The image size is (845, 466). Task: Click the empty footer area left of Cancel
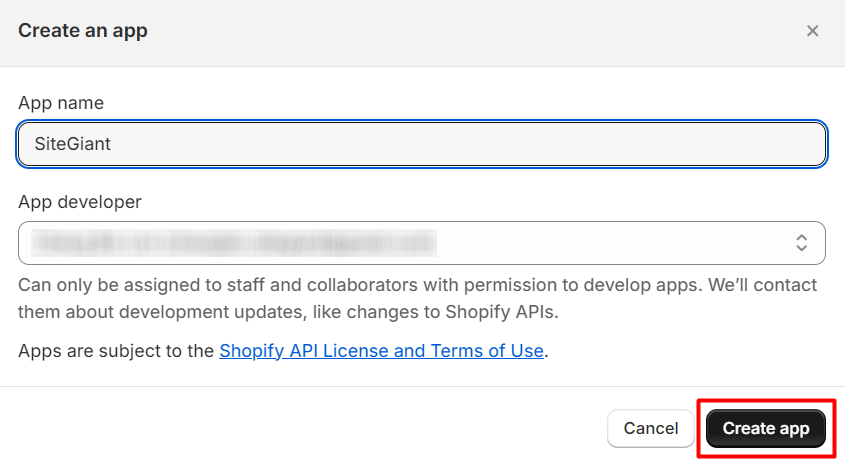[x=300, y=428]
